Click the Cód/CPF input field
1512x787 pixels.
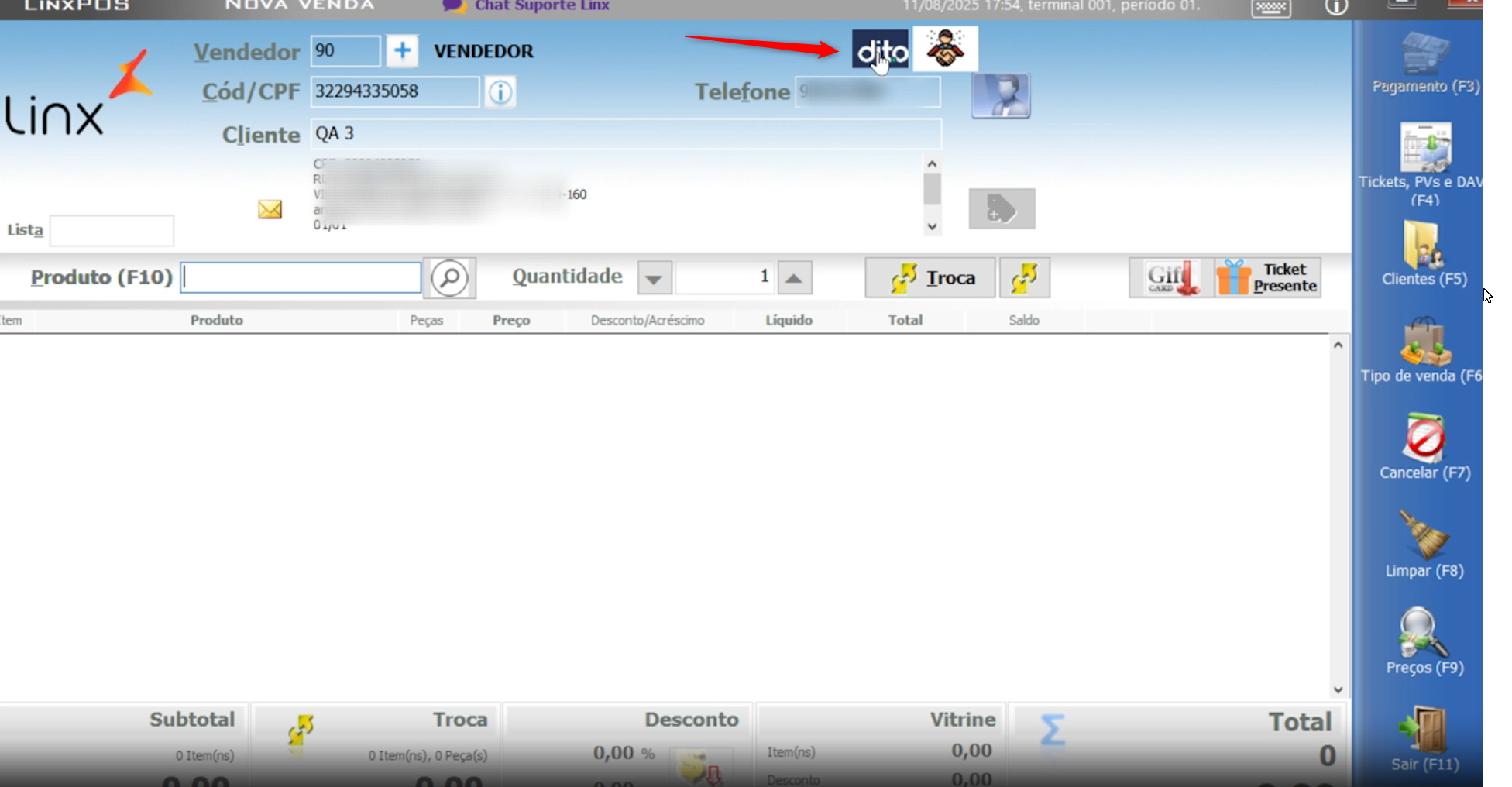pos(395,91)
